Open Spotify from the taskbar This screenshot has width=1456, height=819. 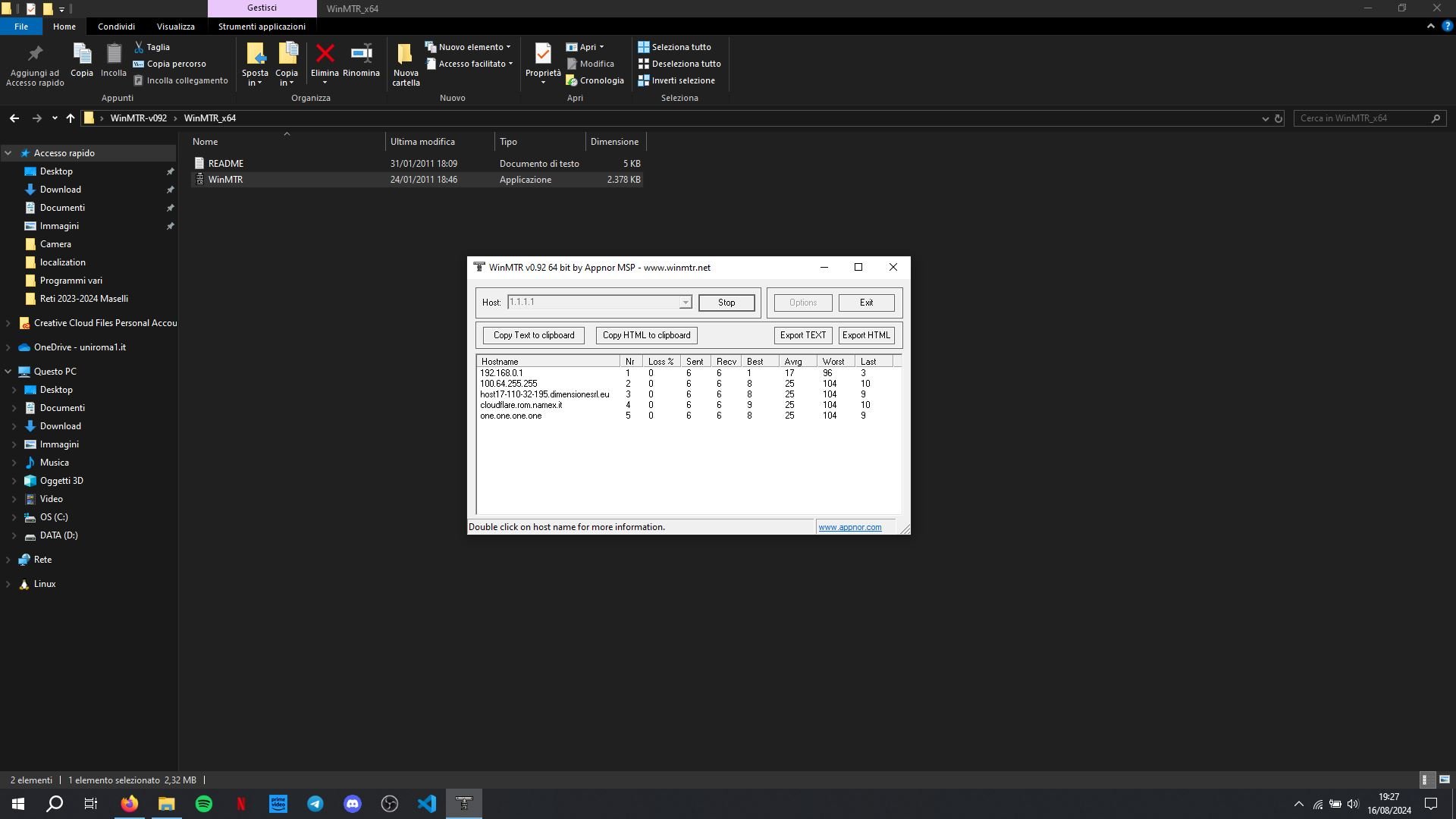[x=204, y=804]
